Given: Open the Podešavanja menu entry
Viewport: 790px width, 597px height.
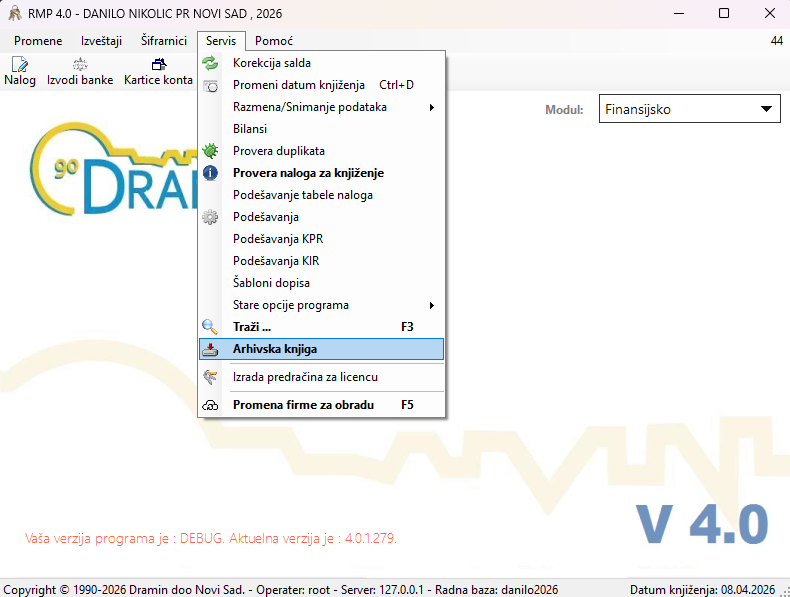Looking at the screenshot, I should (321, 217).
